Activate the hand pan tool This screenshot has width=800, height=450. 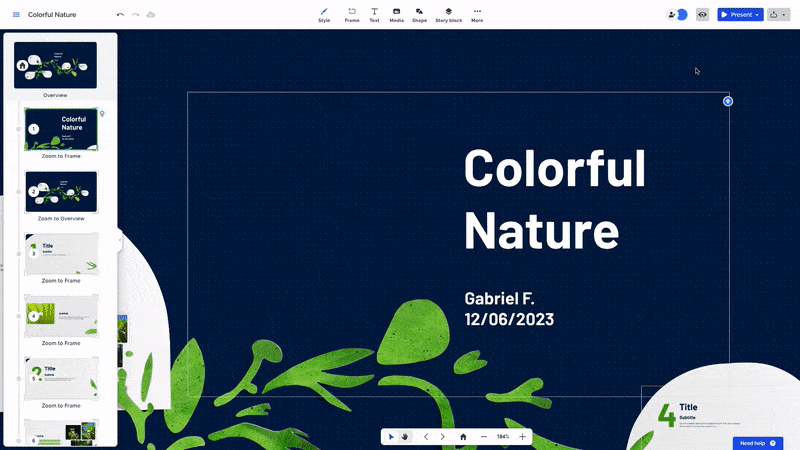coord(405,437)
